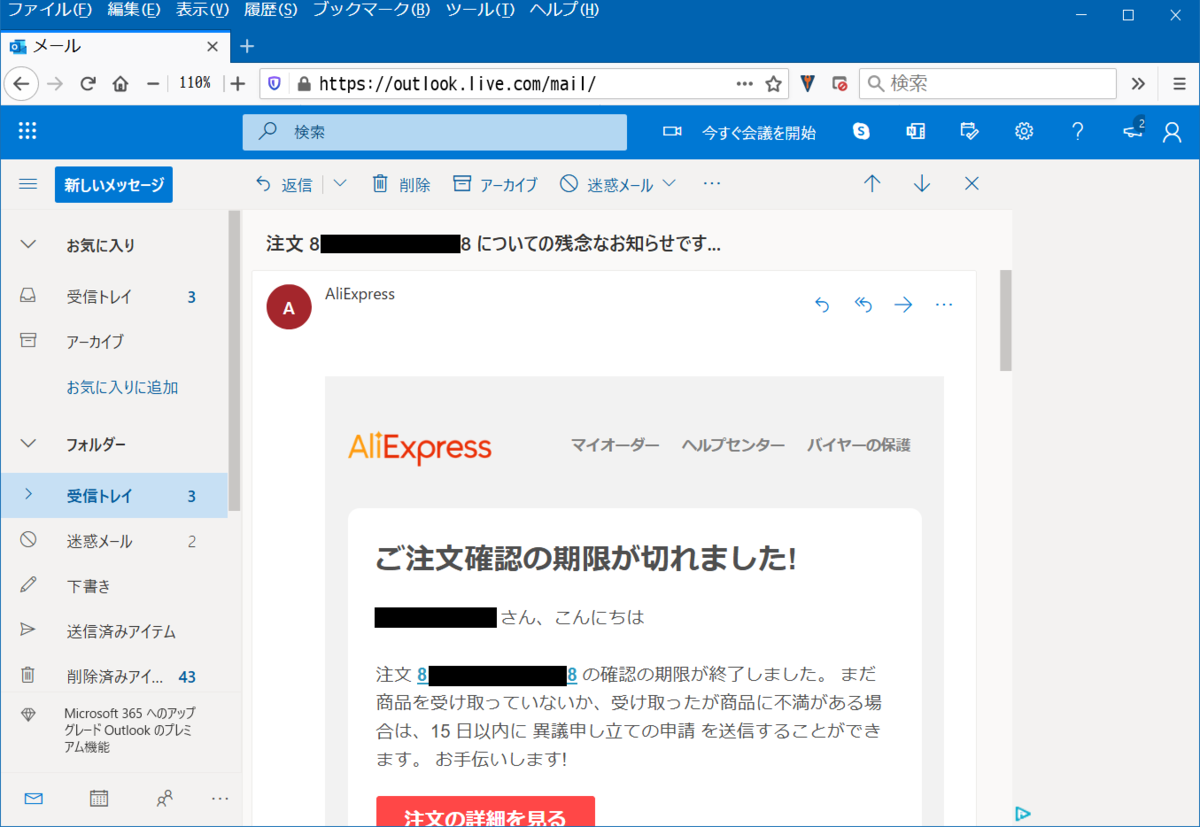Select Junk Email folder
The height and width of the screenshot is (827, 1200).
coord(114,541)
